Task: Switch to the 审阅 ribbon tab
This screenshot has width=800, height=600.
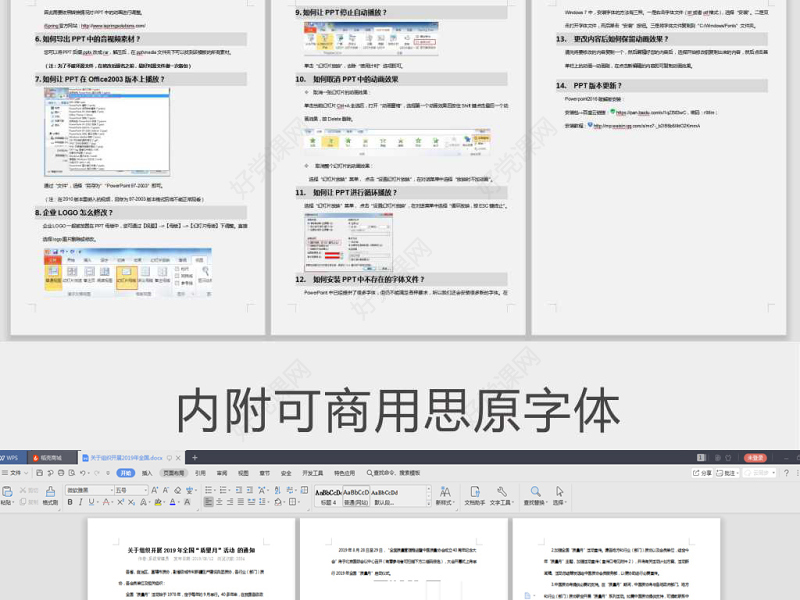Action: point(220,472)
